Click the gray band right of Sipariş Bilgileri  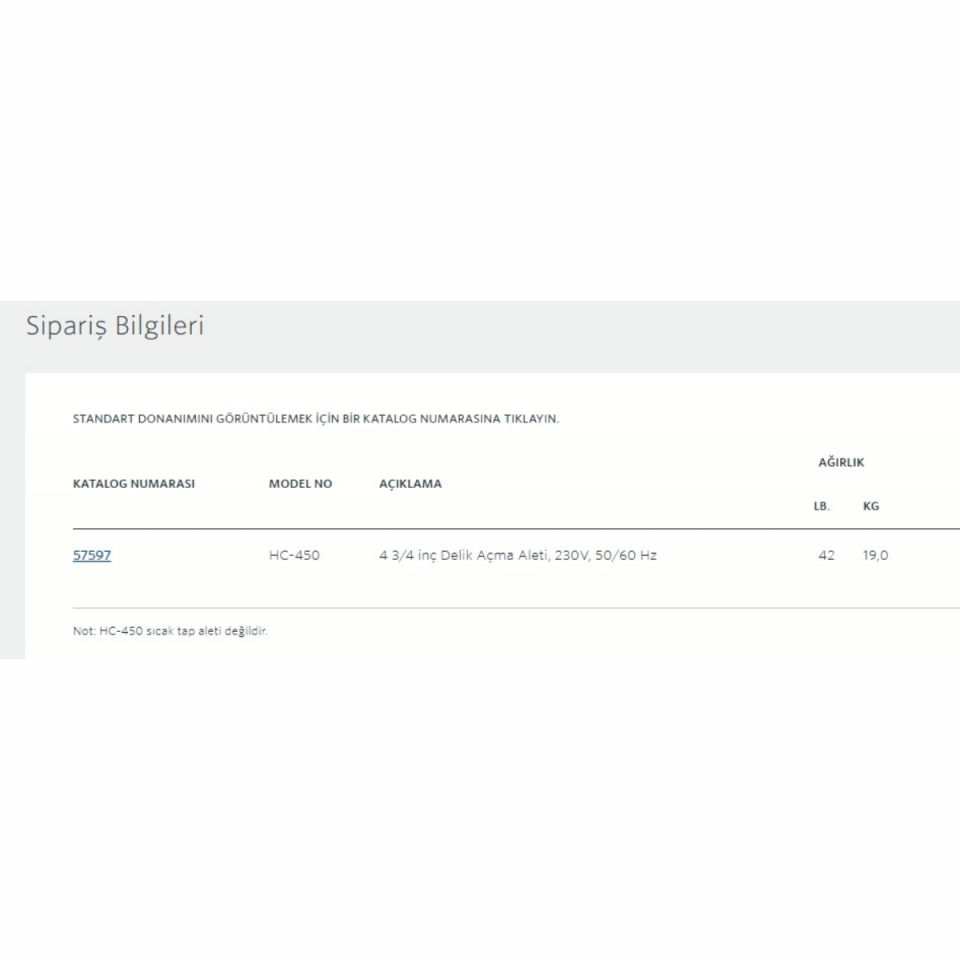[600, 336]
